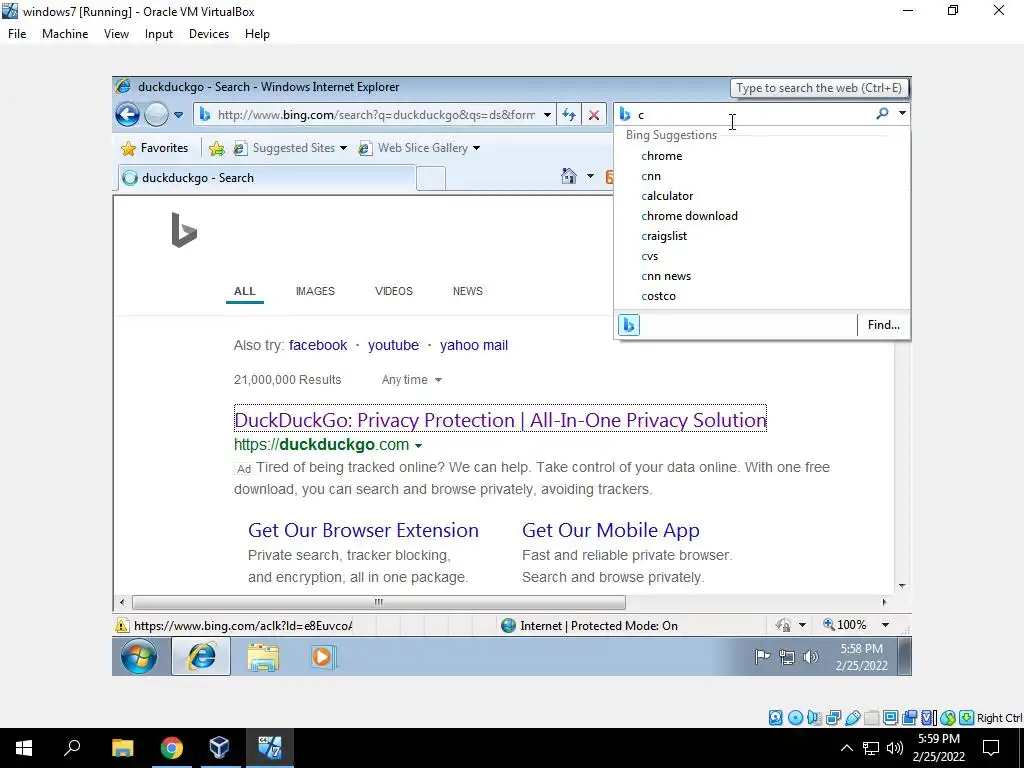Expand the arrow next to https://duckduckgo.com
This screenshot has width=1024, height=768.
[x=419, y=446]
